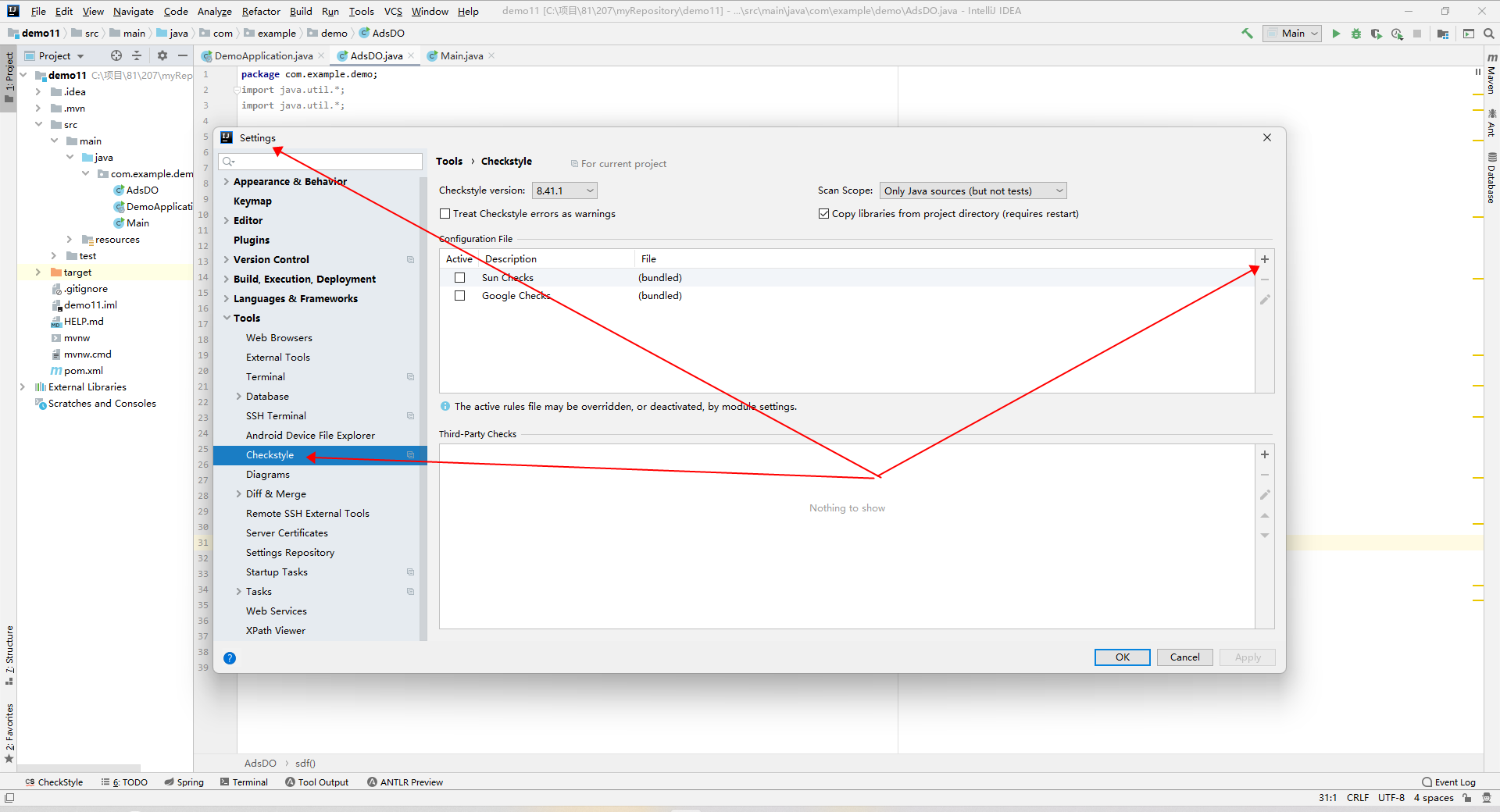Open the Database tool window on right edge
1500x812 pixels.
point(1491,178)
